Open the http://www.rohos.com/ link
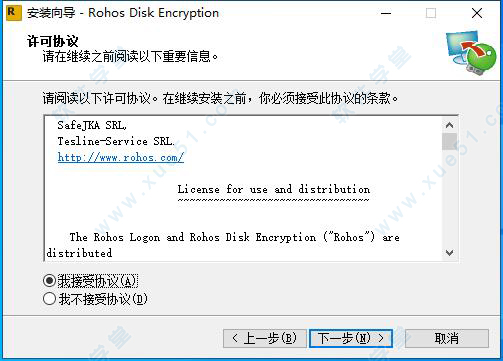 (x=121, y=157)
